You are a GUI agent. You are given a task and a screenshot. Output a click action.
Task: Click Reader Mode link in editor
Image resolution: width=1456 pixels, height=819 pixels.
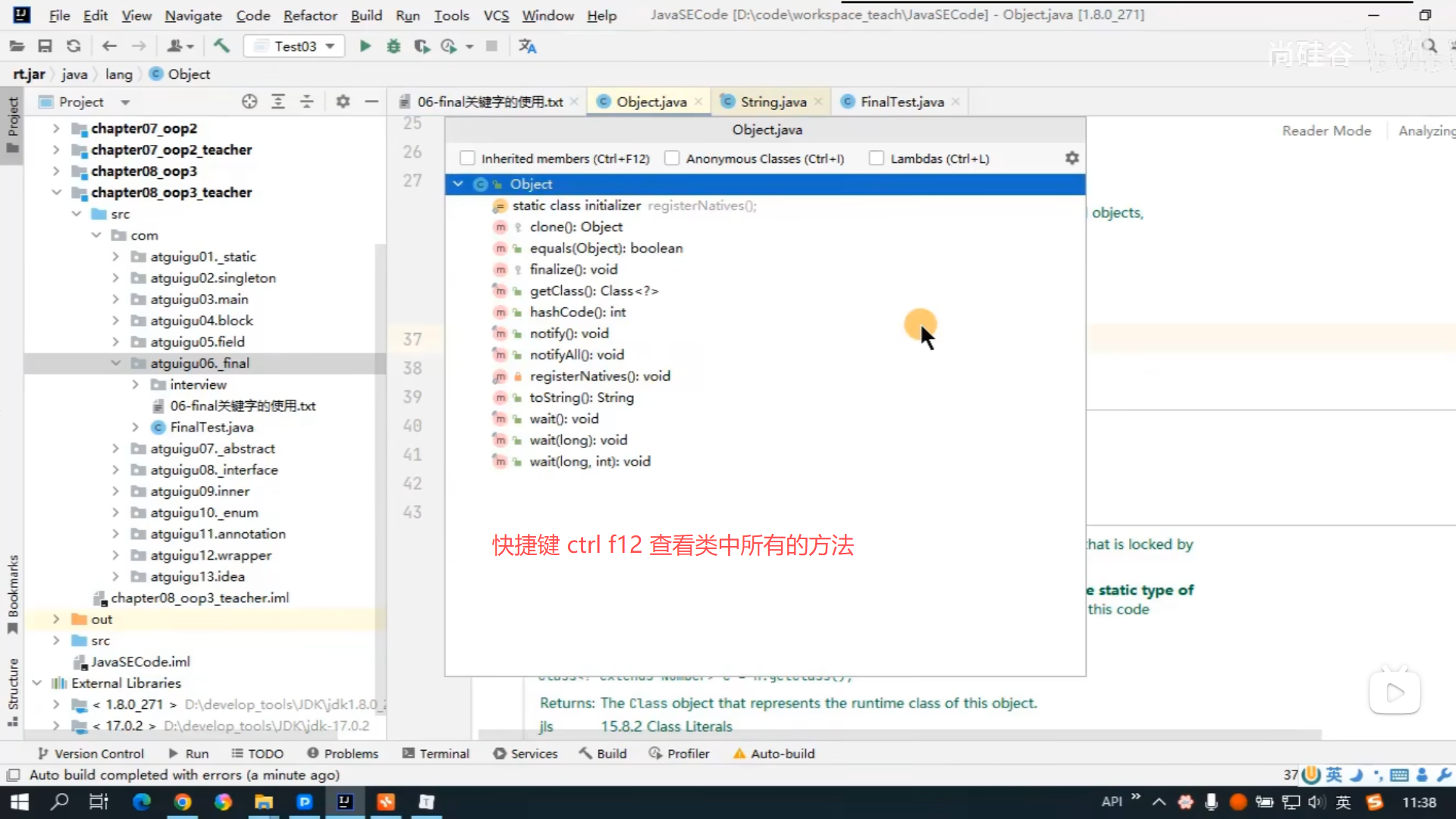[x=1326, y=130]
